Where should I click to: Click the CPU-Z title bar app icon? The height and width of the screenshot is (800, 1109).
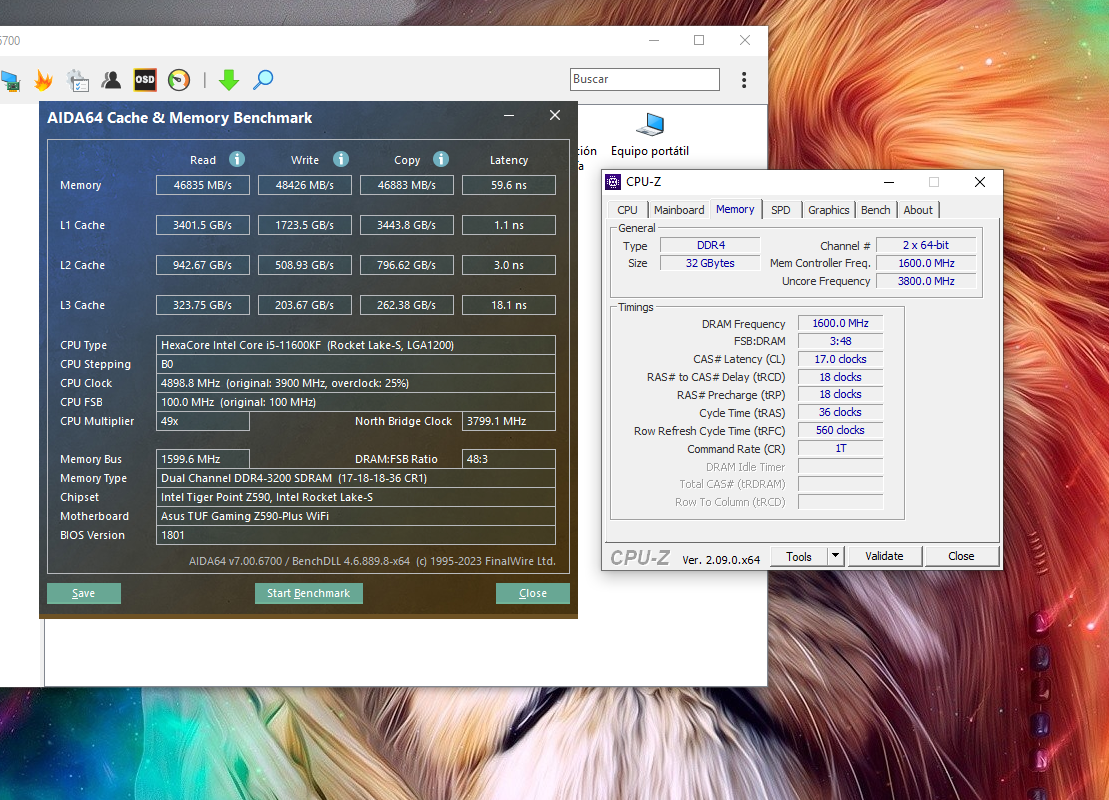613,182
